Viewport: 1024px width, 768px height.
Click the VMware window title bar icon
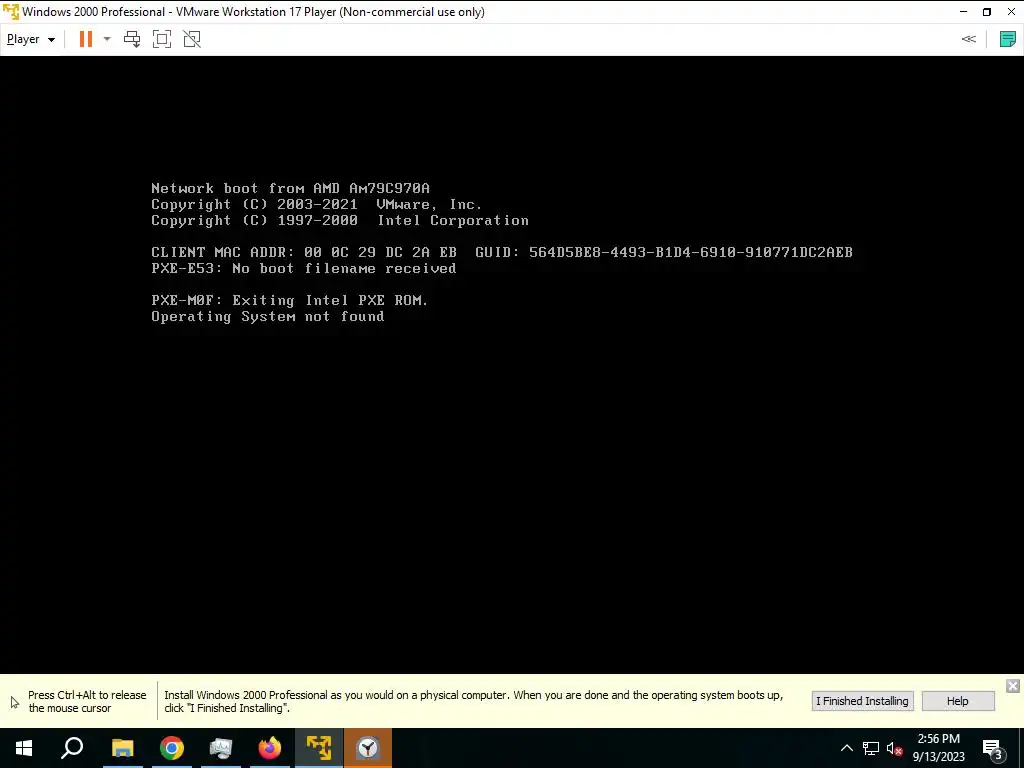(x=11, y=12)
